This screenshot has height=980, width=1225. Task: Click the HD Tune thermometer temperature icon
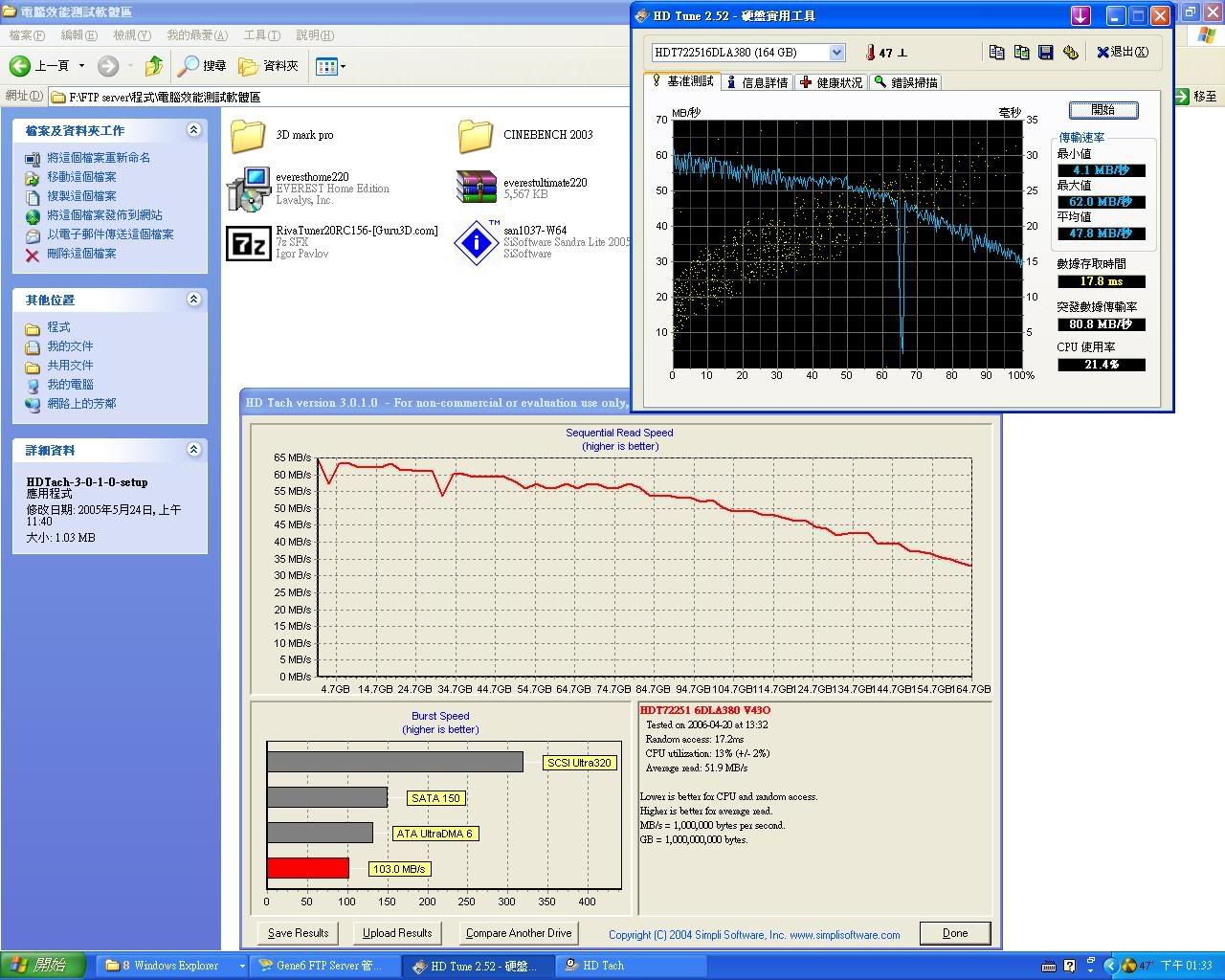coord(871,53)
